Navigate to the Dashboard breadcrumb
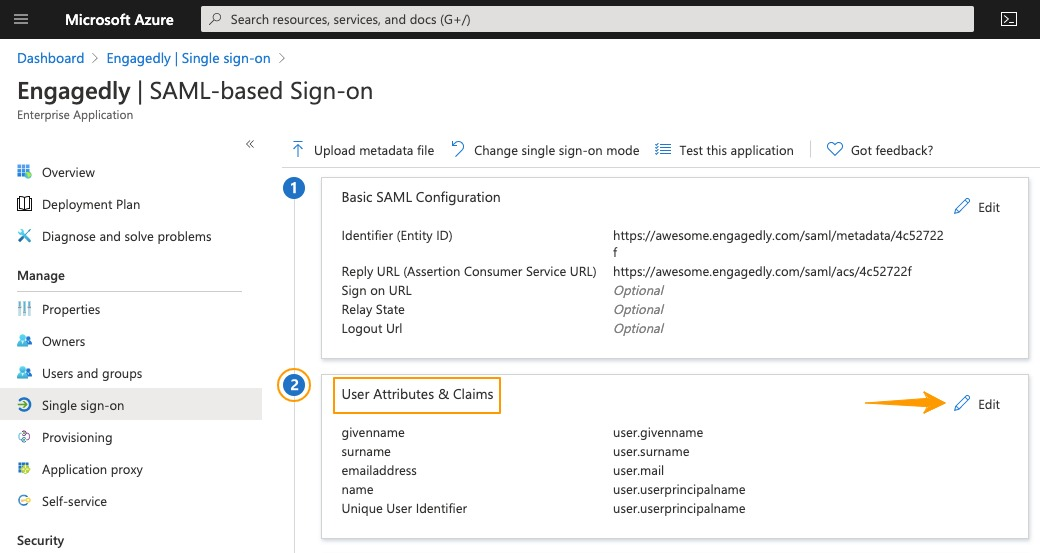The image size is (1040, 553). coord(50,58)
